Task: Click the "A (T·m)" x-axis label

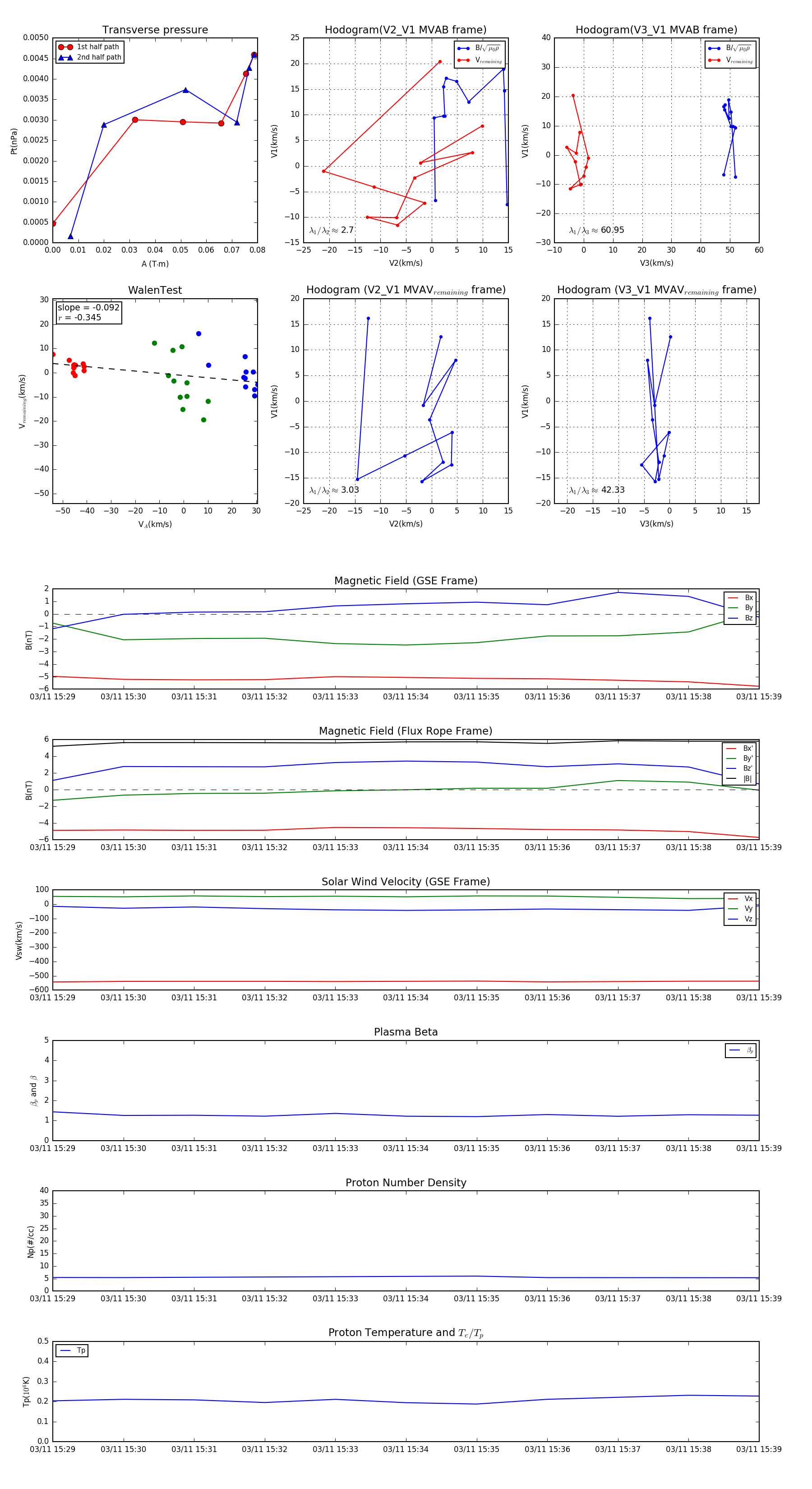Action: click(155, 264)
